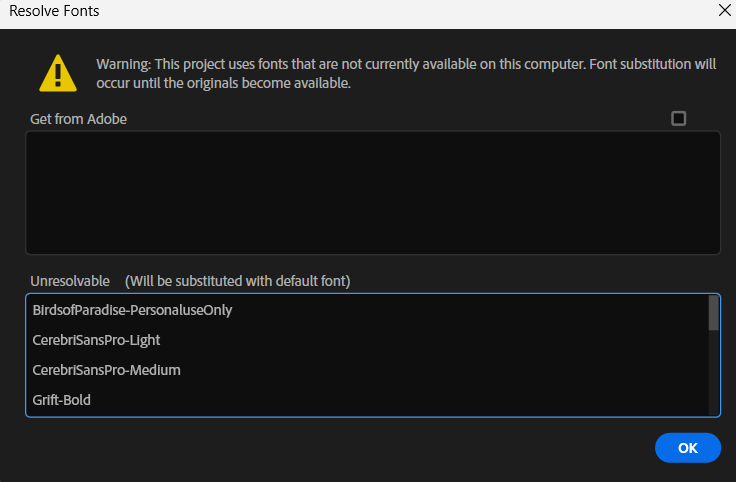The height and width of the screenshot is (482, 736).
Task: Click the Resolve Fonts title bar text
Action: click(x=54, y=11)
